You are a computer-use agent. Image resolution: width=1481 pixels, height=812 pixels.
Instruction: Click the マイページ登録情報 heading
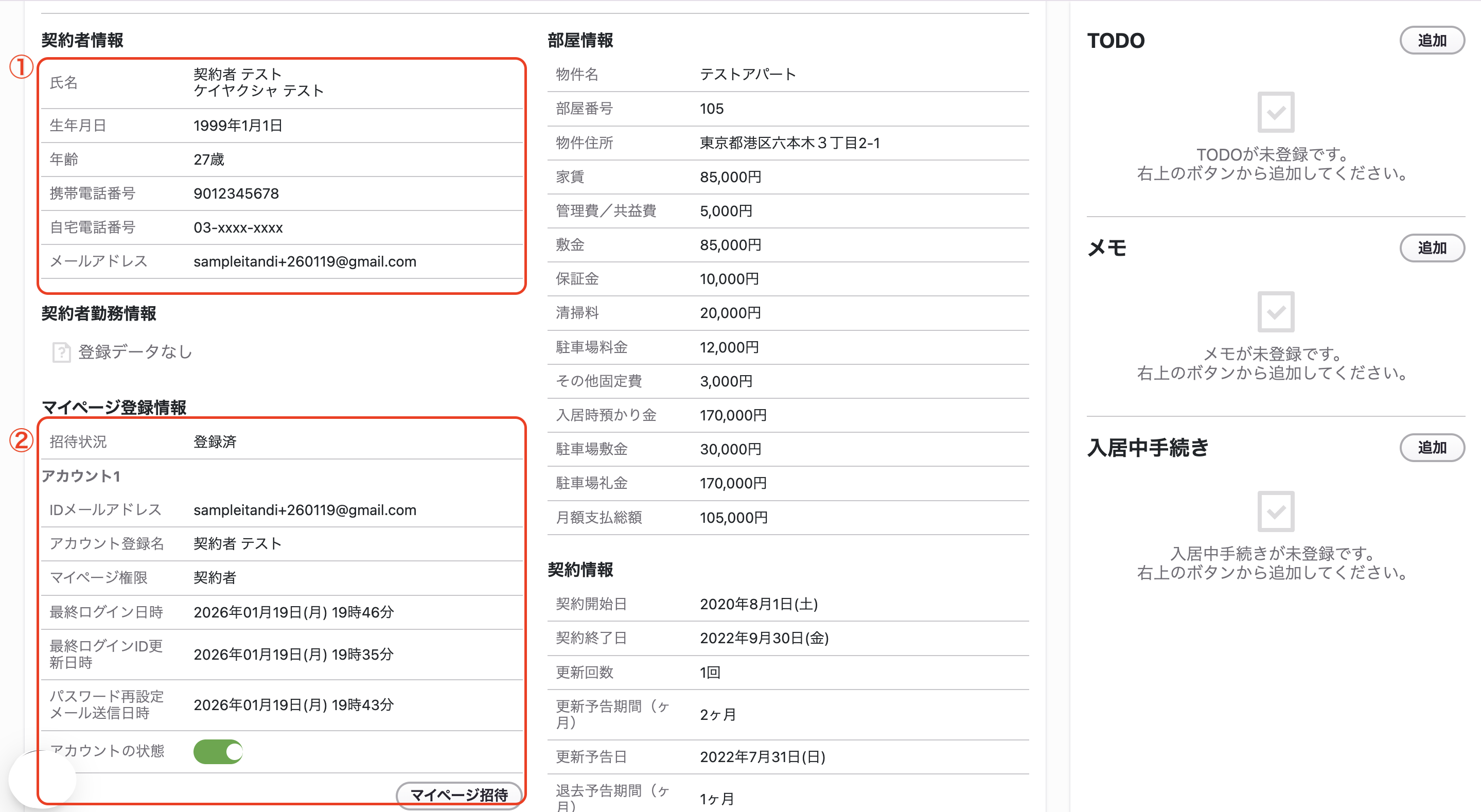114,407
